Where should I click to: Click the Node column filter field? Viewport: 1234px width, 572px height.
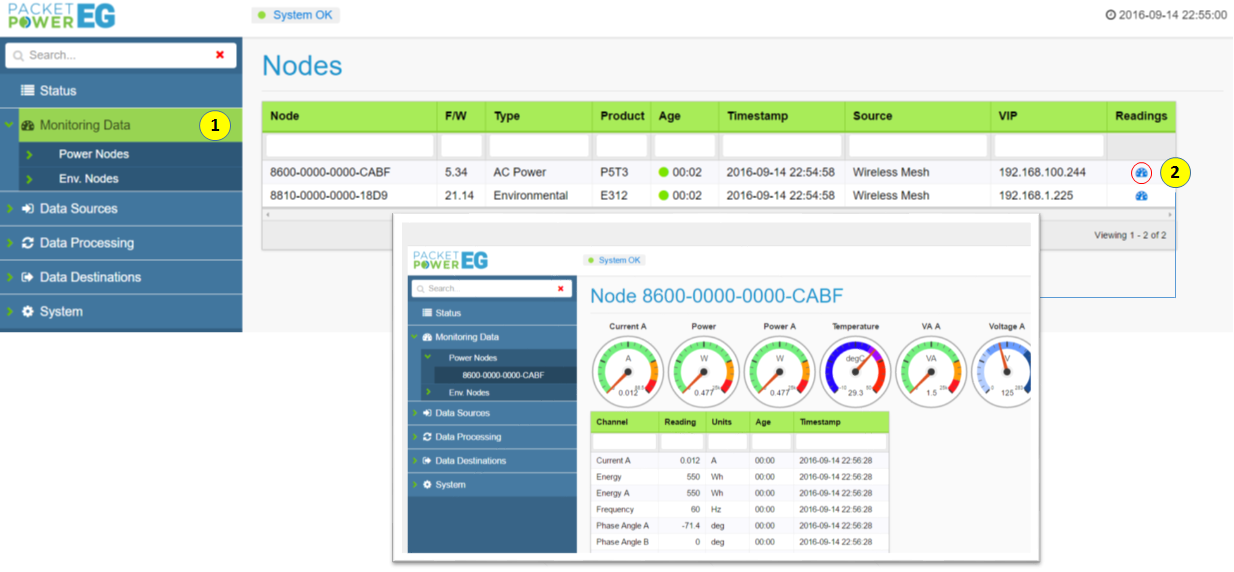pos(350,146)
